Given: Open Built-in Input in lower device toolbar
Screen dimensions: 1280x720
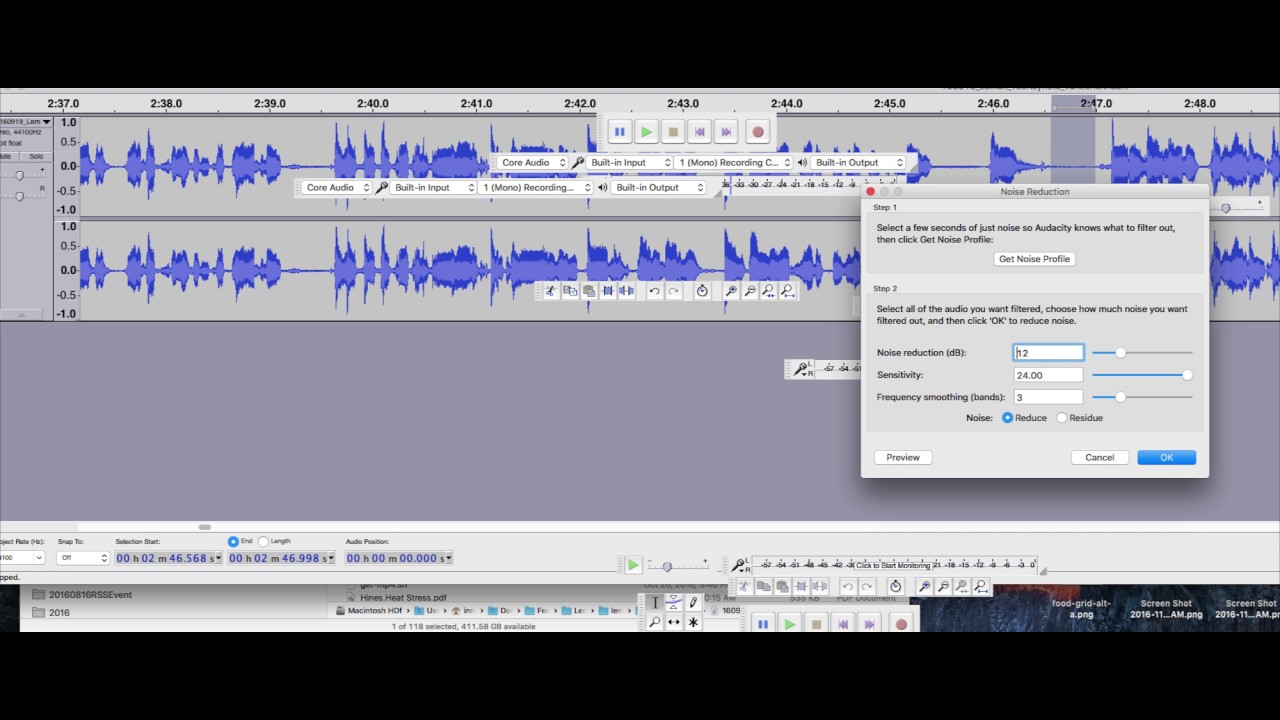Looking at the screenshot, I should click(433, 187).
